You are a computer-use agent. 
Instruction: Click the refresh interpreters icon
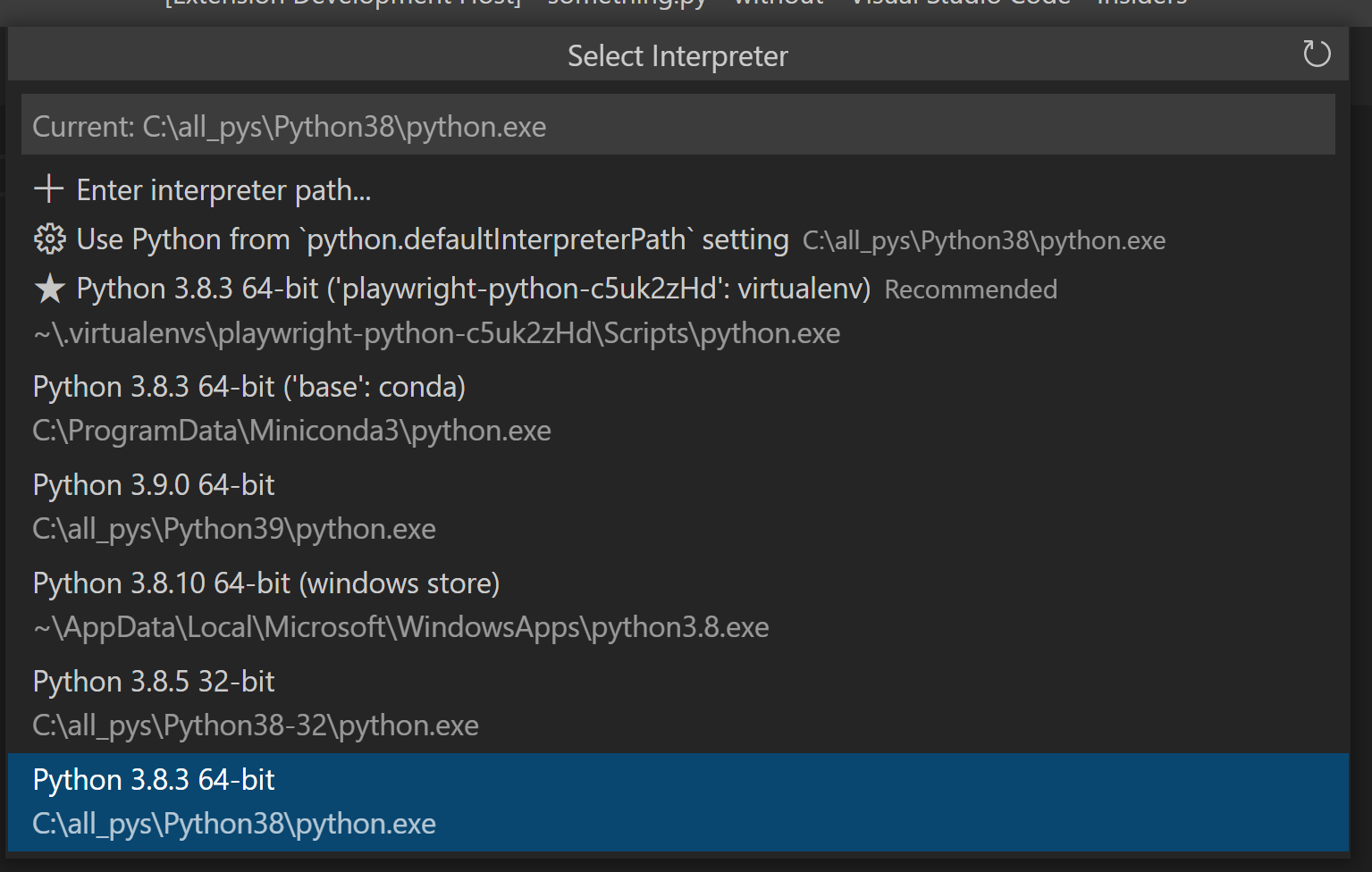[1316, 54]
